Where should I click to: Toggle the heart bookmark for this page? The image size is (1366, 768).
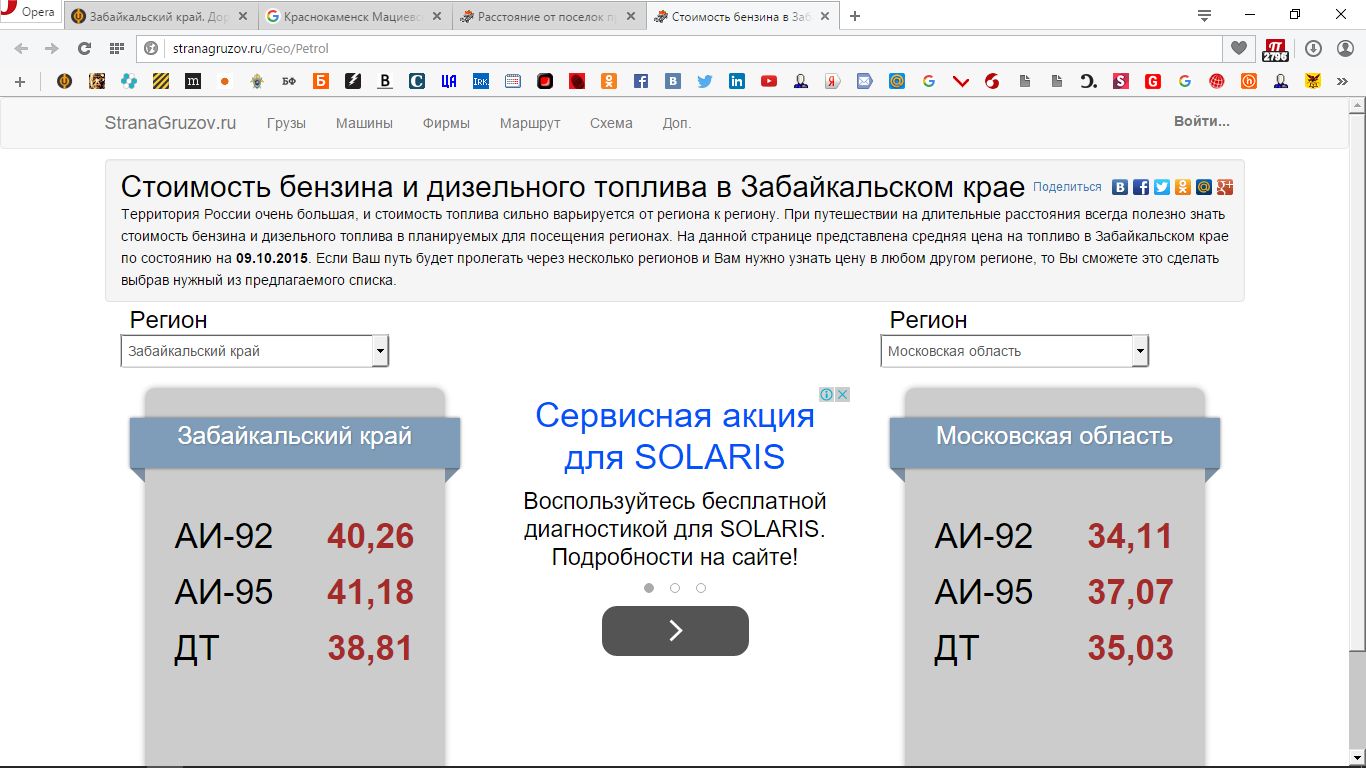point(1239,48)
